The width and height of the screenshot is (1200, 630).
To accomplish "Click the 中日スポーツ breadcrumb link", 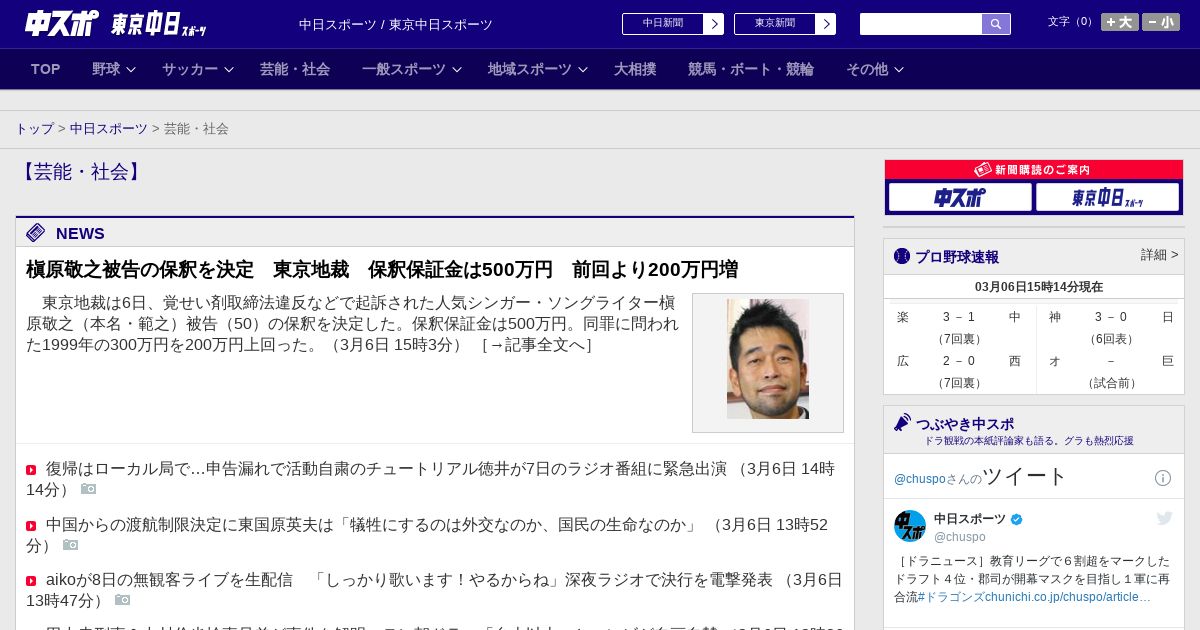I will click(109, 129).
